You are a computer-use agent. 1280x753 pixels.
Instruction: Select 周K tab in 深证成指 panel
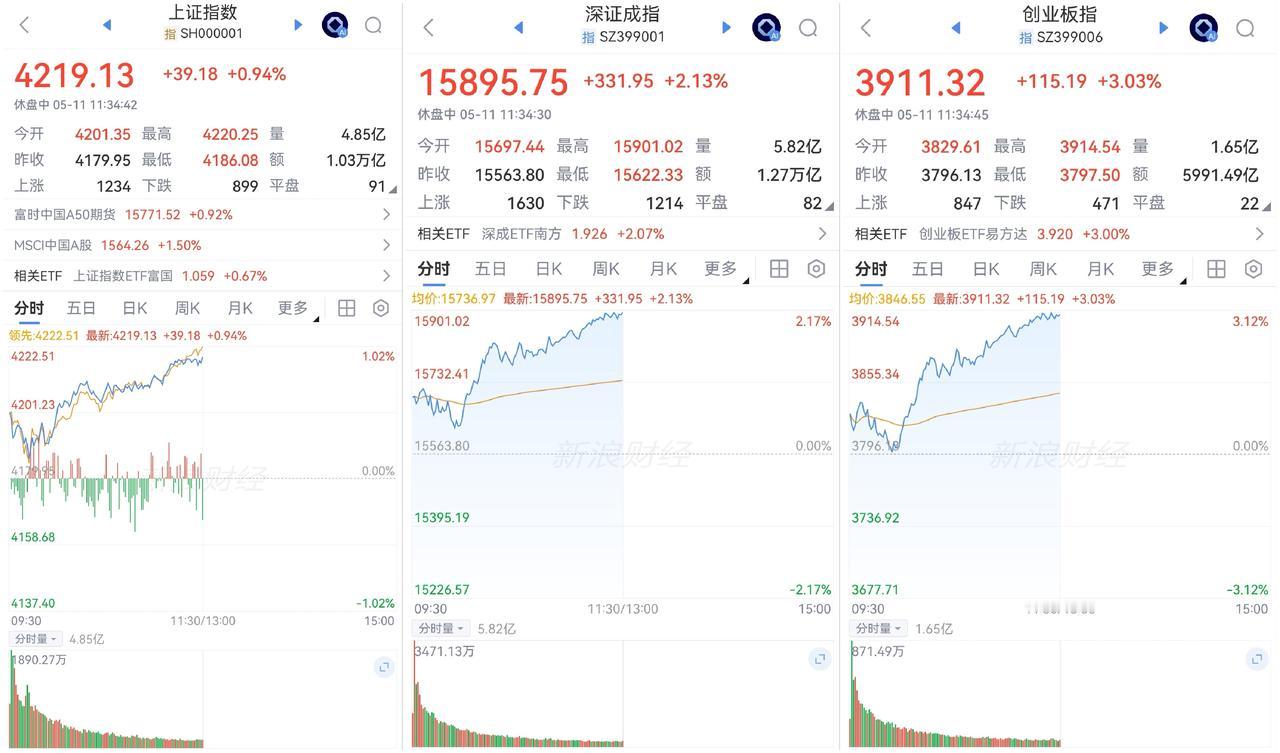click(x=606, y=269)
